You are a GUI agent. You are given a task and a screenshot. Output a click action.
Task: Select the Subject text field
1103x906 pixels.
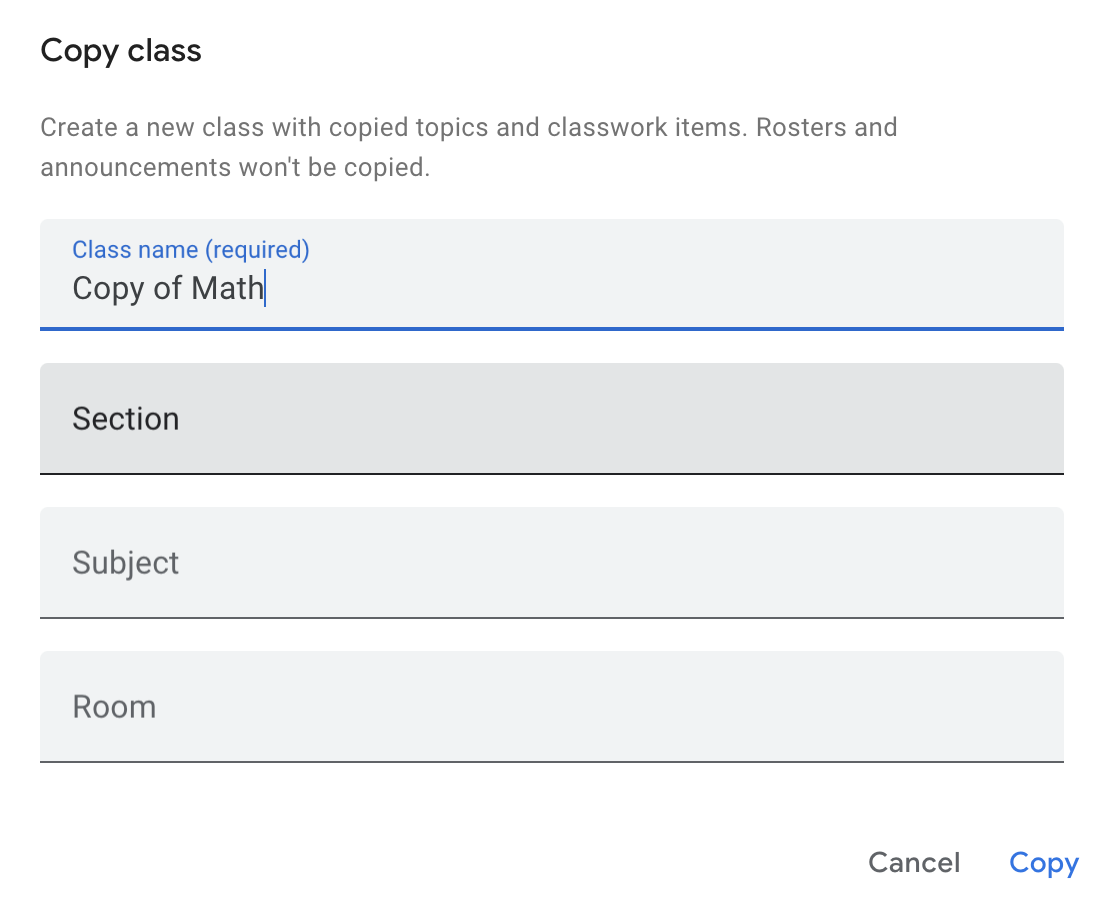point(551,562)
